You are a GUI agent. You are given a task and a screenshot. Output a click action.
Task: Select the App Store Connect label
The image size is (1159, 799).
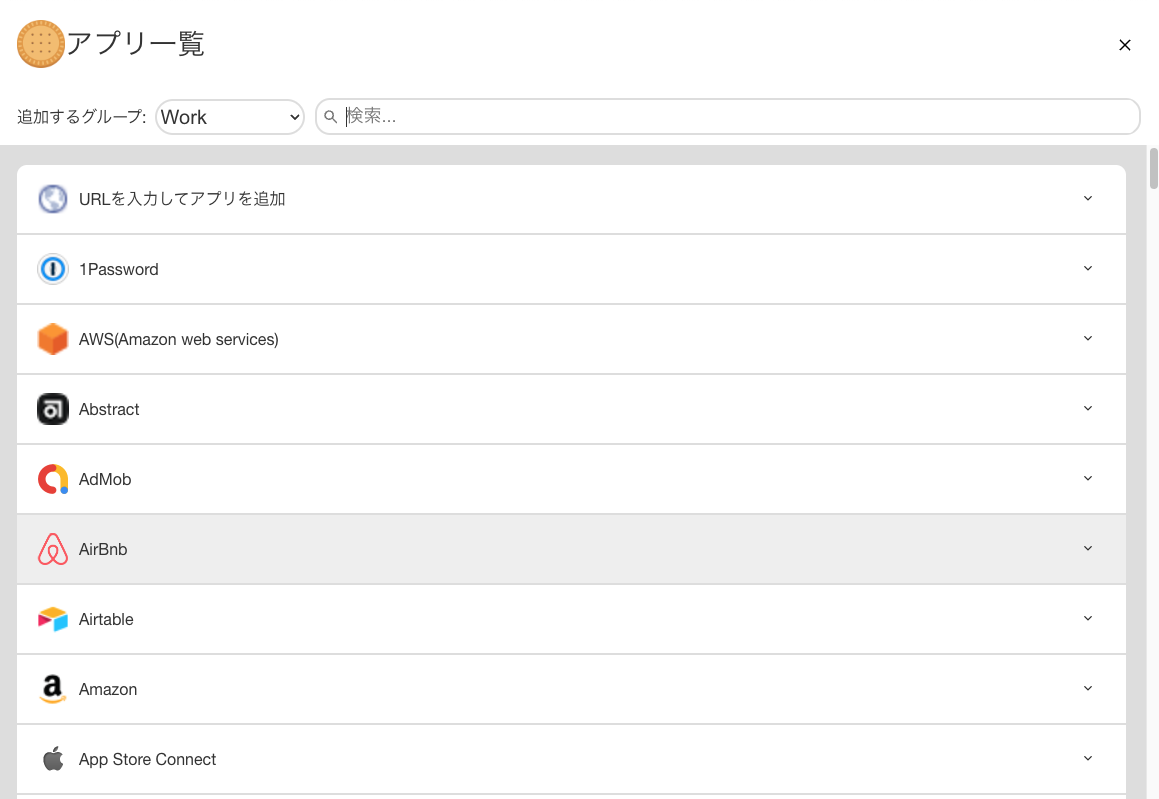point(147,759)
